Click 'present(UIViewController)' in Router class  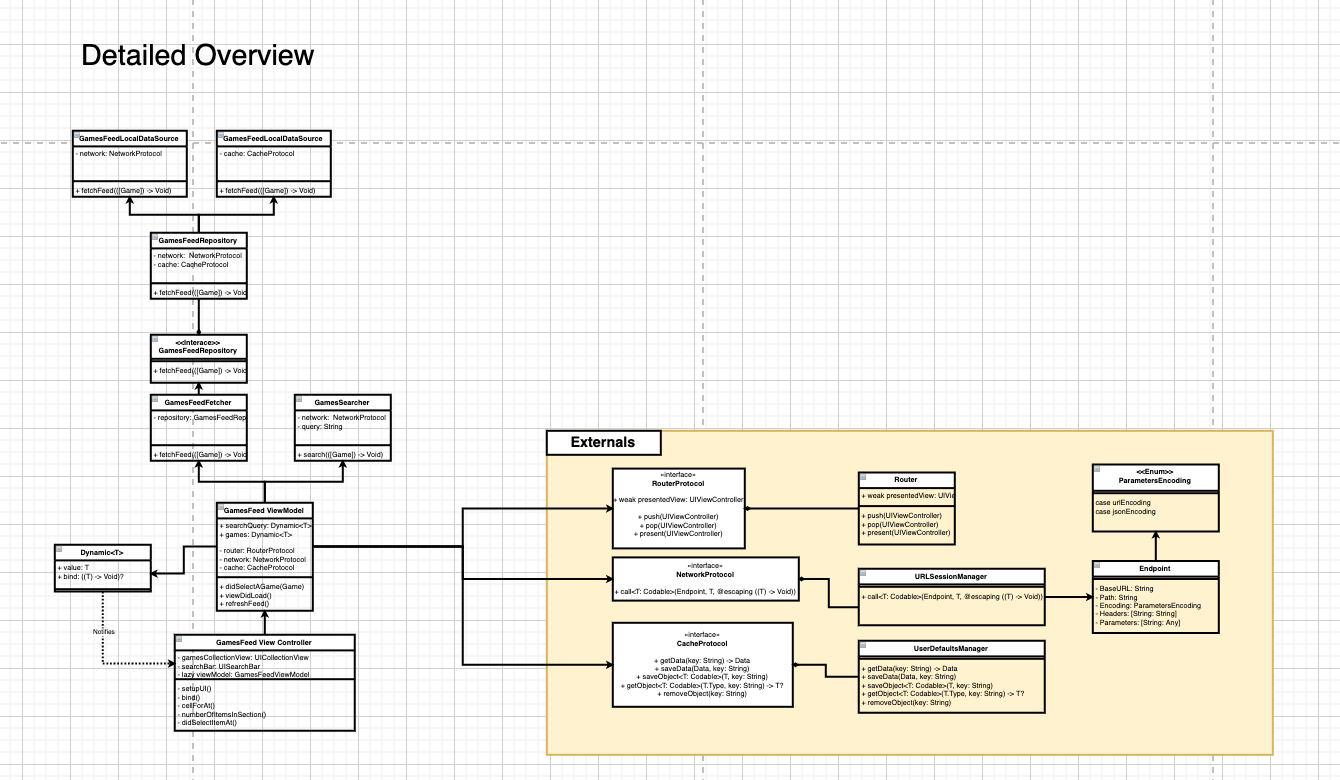coord(905,533)
